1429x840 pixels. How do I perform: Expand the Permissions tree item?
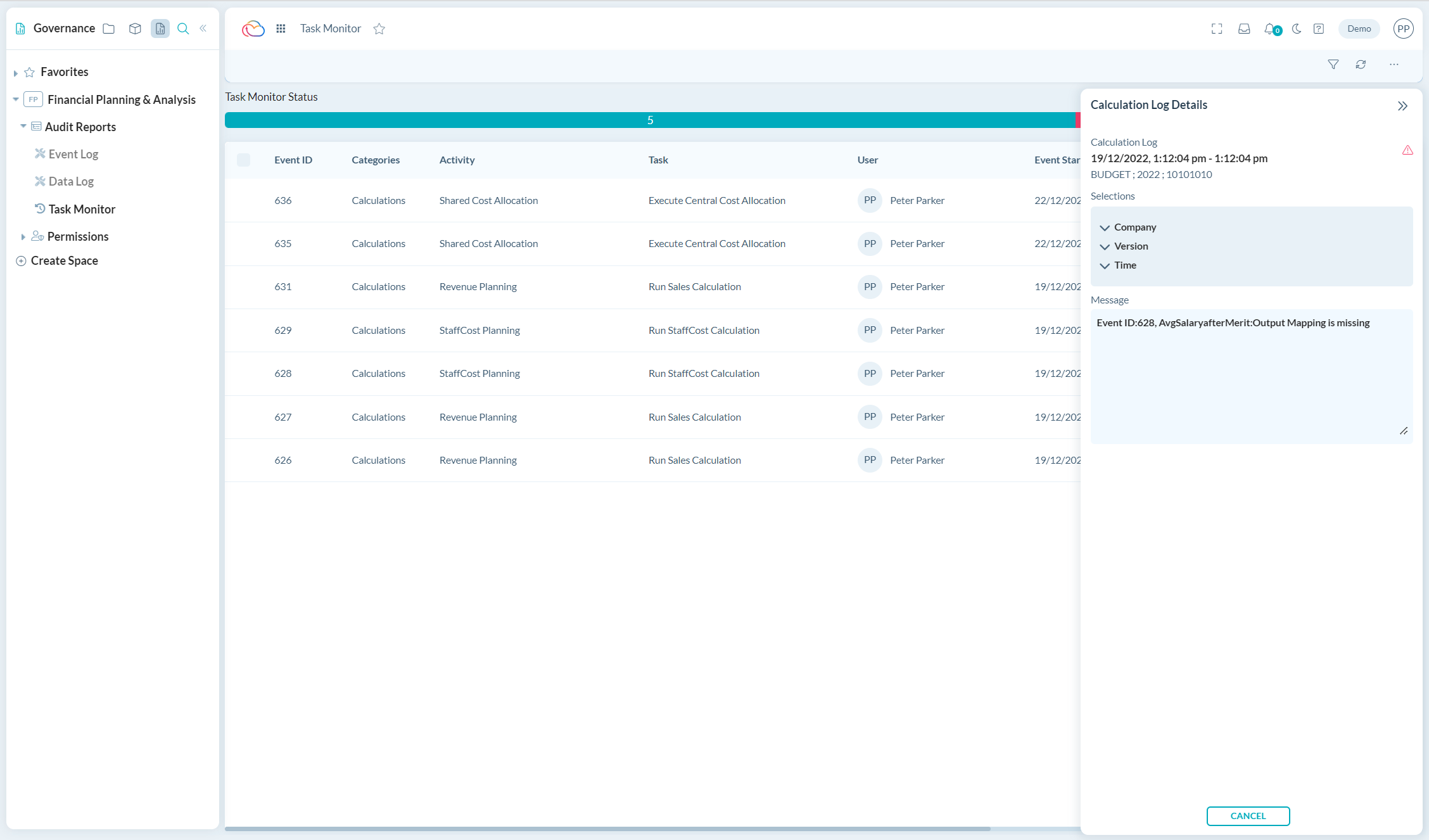point(23,236)
